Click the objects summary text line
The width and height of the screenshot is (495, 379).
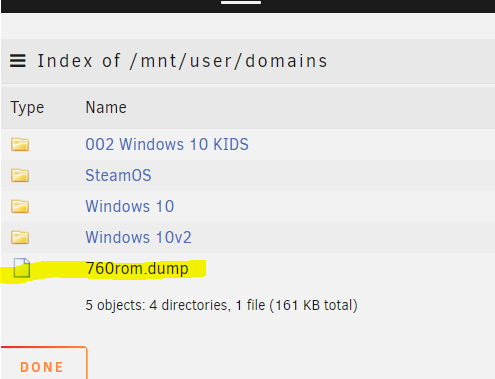[221, 305]
